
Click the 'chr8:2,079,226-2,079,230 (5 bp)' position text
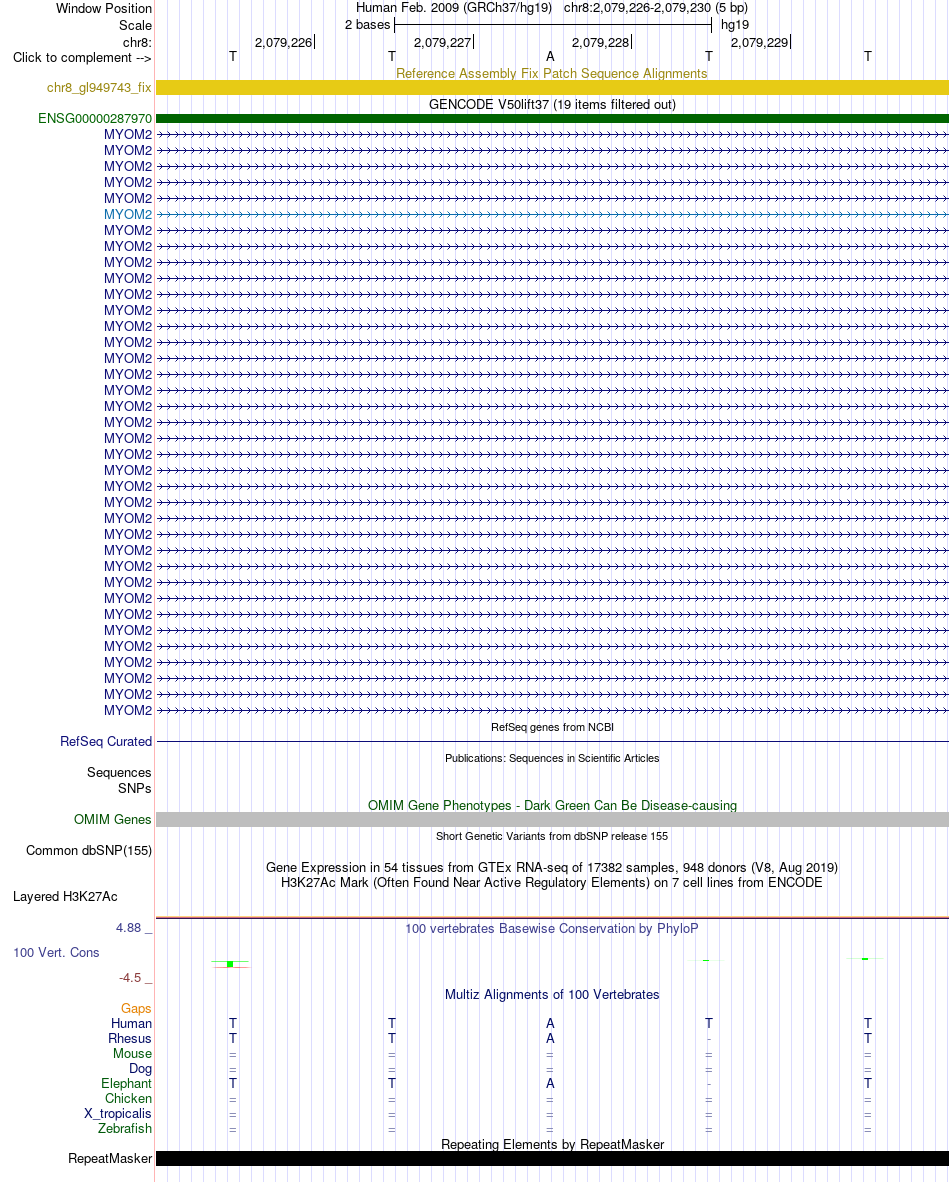pos(656,8)
